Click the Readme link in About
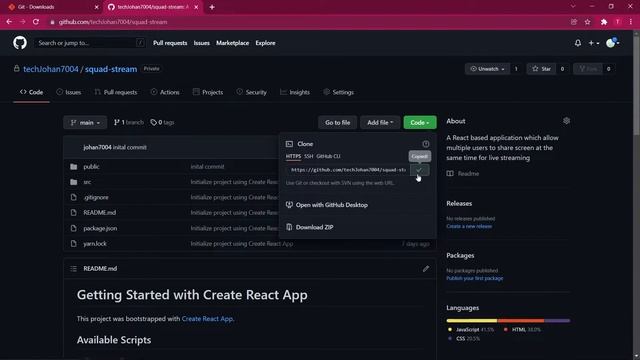Viewport: 640px width, 360px height. (x=463, y=173)
